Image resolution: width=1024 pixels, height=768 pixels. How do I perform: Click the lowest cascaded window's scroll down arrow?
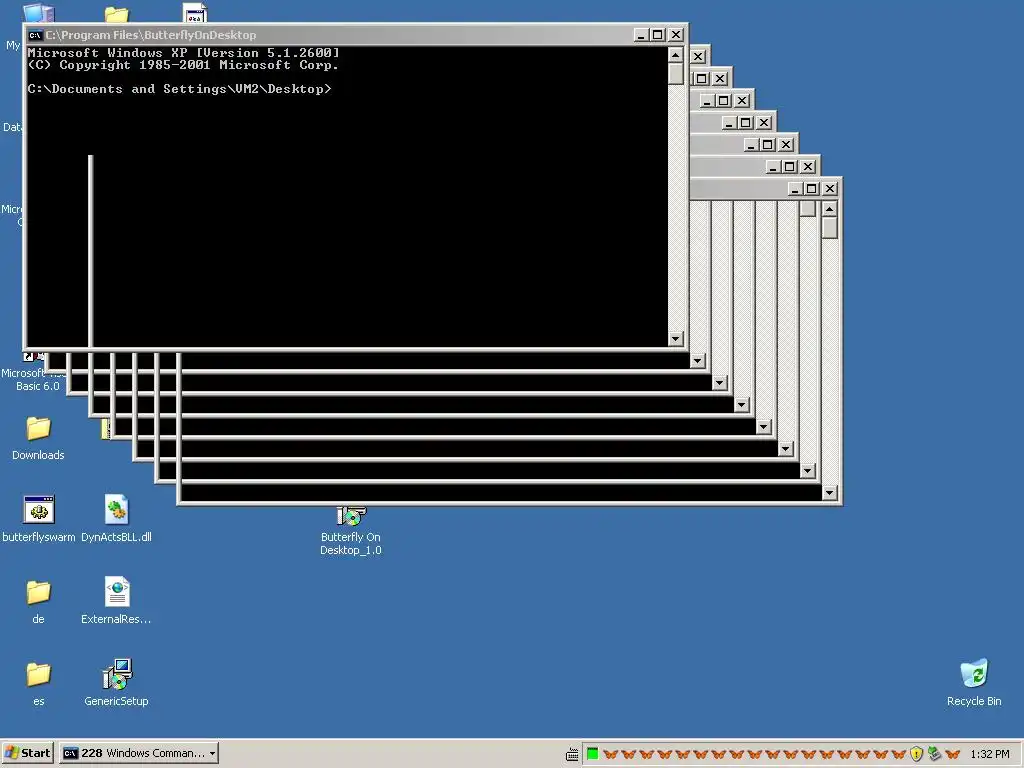click(x=829, y=492)
